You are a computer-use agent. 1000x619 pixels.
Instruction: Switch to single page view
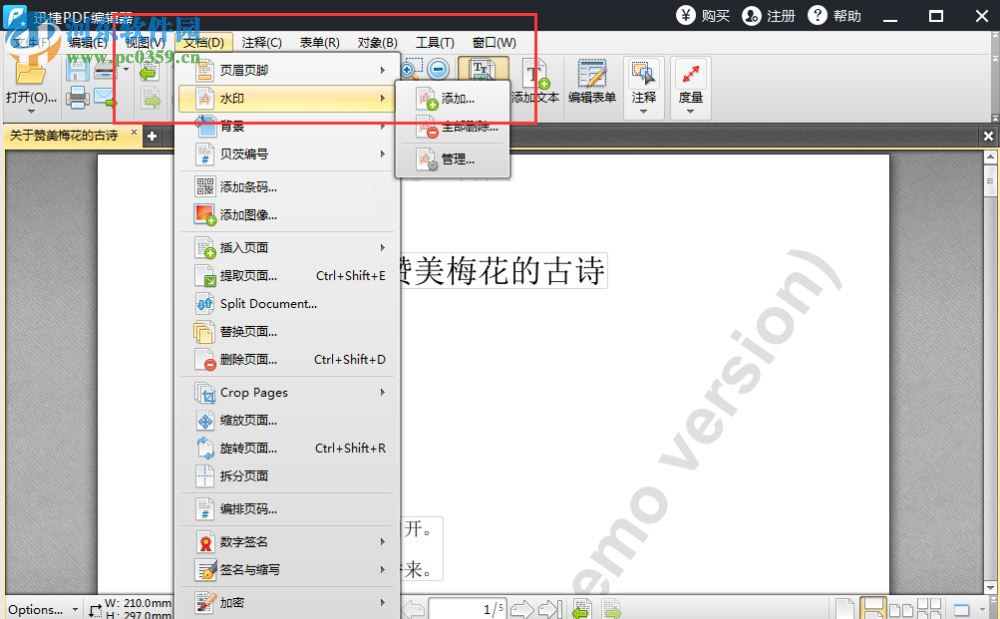[x=845, y=608]
